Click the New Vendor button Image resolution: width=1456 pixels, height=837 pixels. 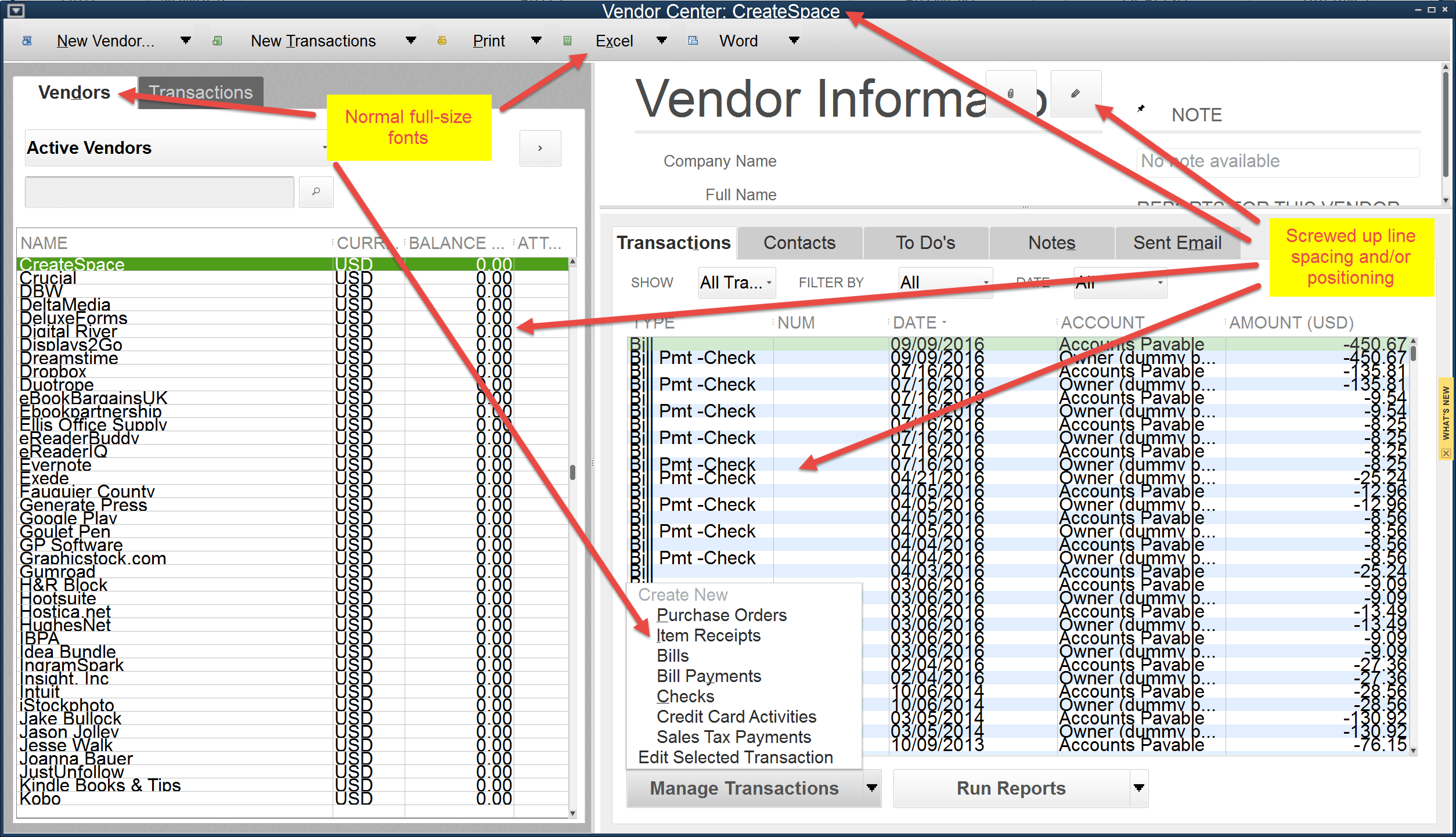pyautogui.click(x=106, y=41)
